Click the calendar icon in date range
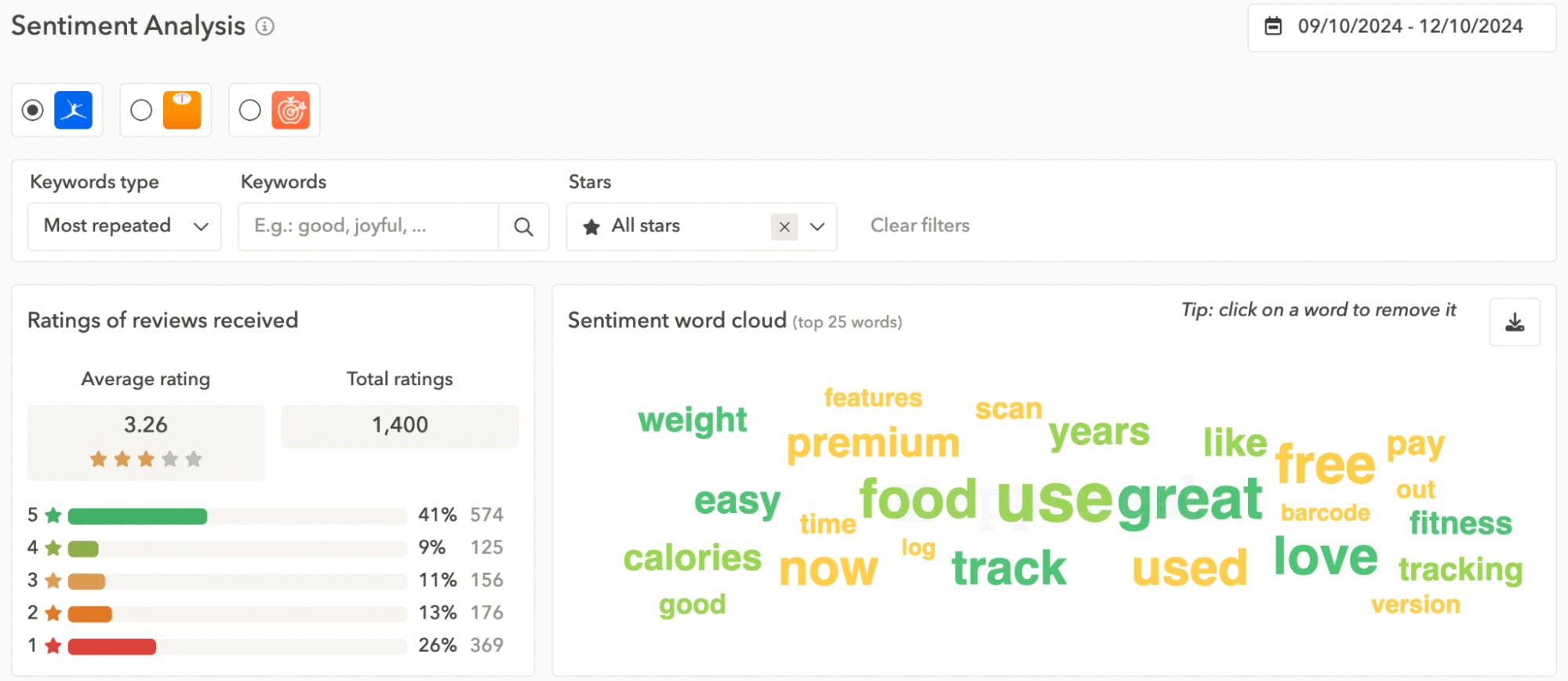 tap(1273, 27)
